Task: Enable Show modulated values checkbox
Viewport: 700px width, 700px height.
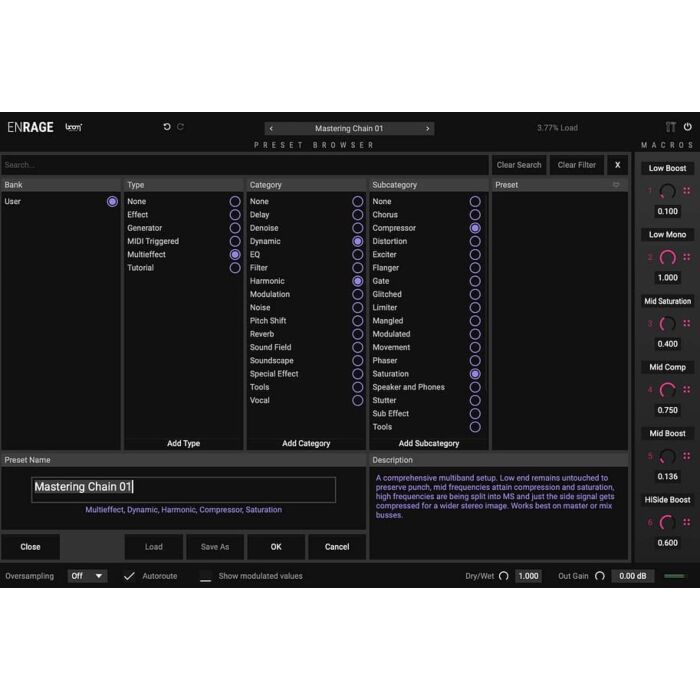Action: pos(205,576)
